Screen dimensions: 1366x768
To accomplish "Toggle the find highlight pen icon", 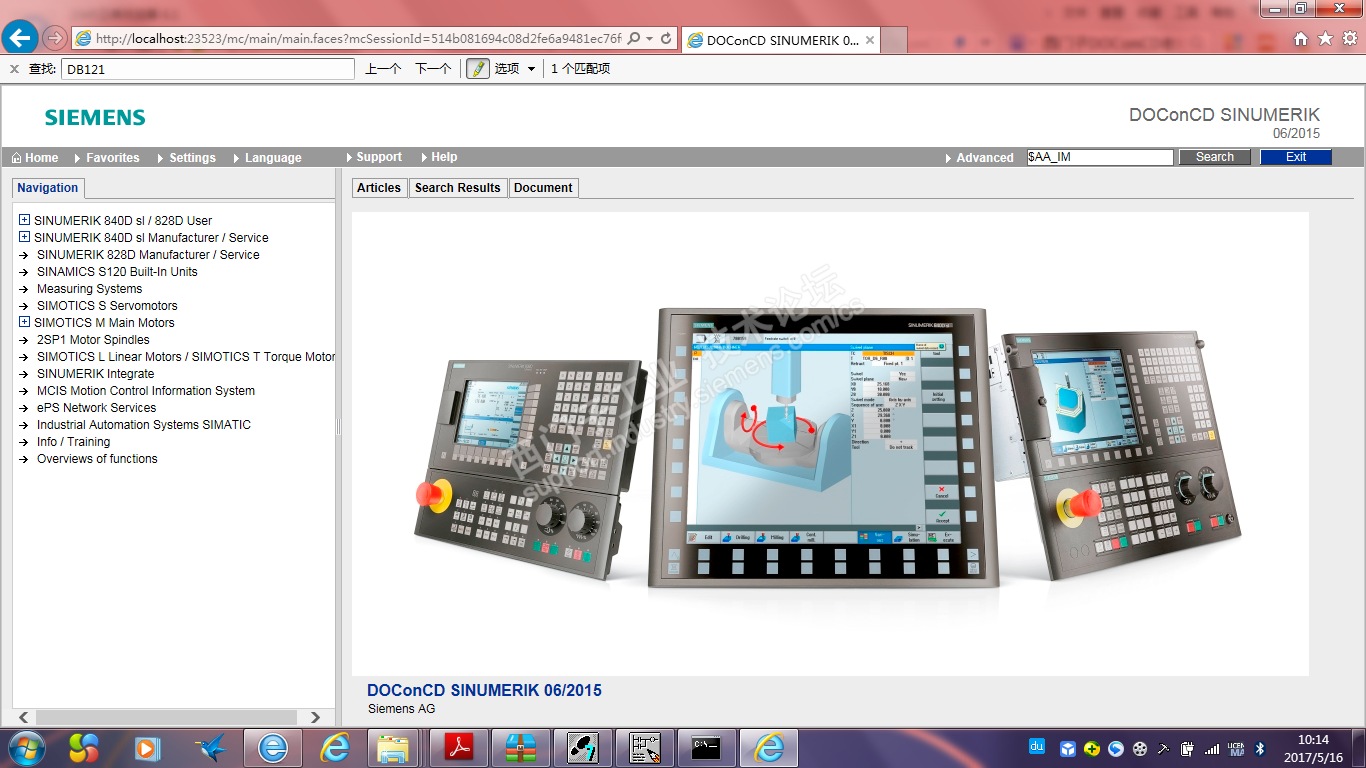I will 478,69.
